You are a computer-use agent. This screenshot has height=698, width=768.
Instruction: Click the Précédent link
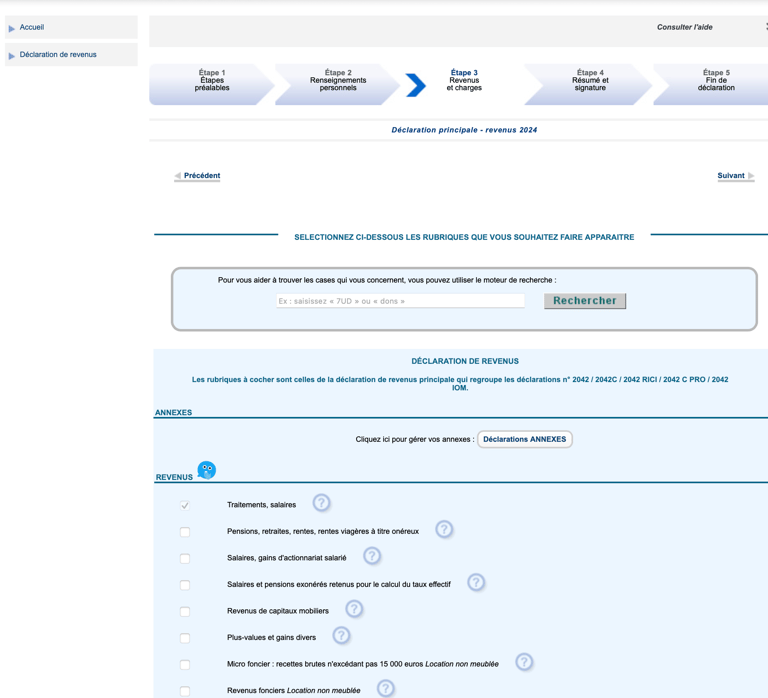tap(197, 176)
